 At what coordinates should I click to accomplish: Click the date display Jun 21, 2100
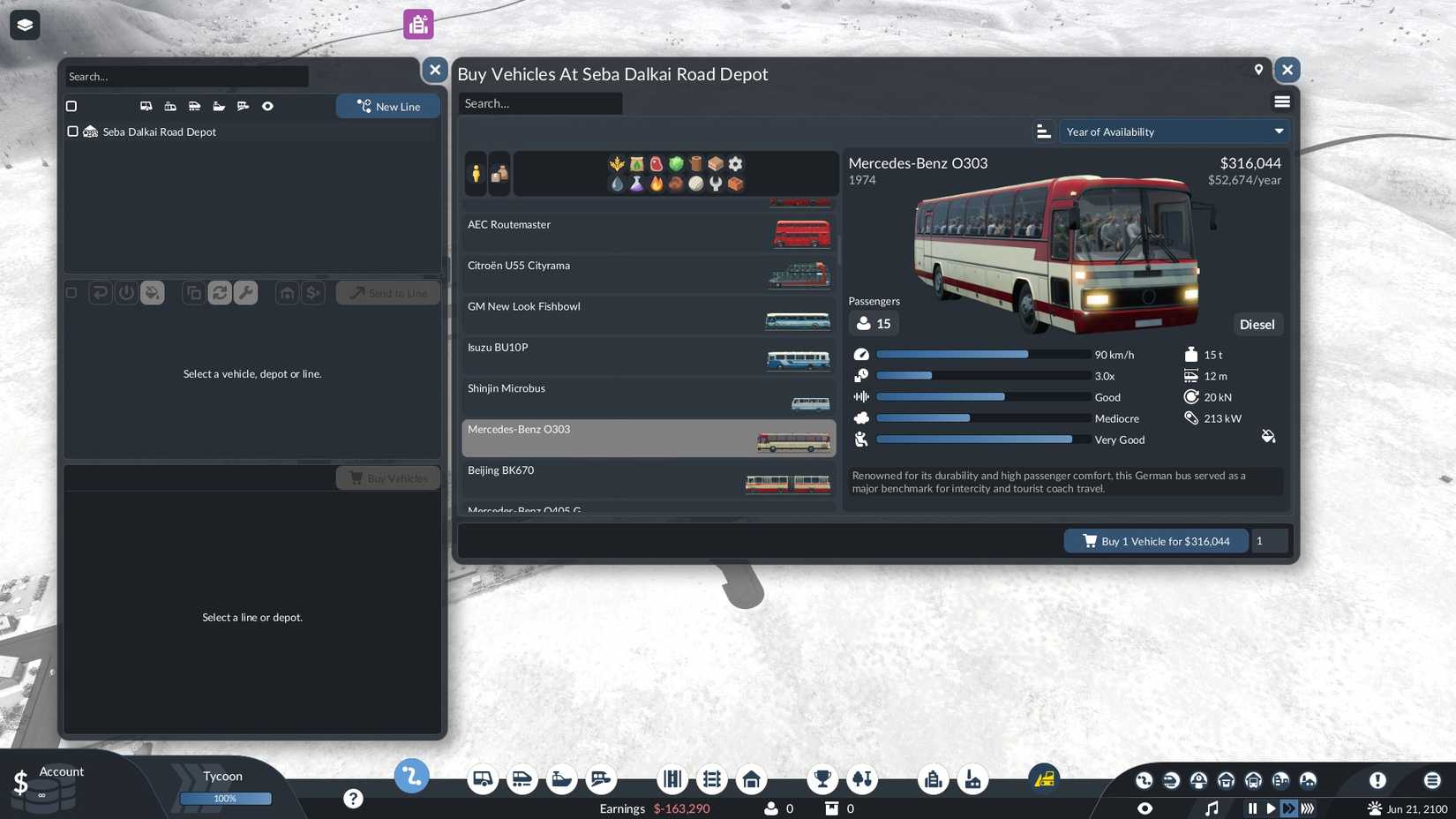(x=1417, y=808)
